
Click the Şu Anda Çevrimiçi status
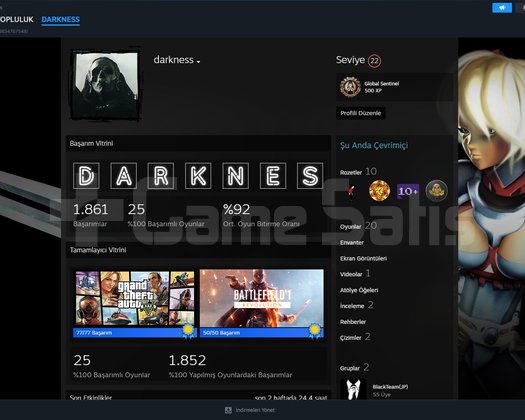[x=374, y=145]
